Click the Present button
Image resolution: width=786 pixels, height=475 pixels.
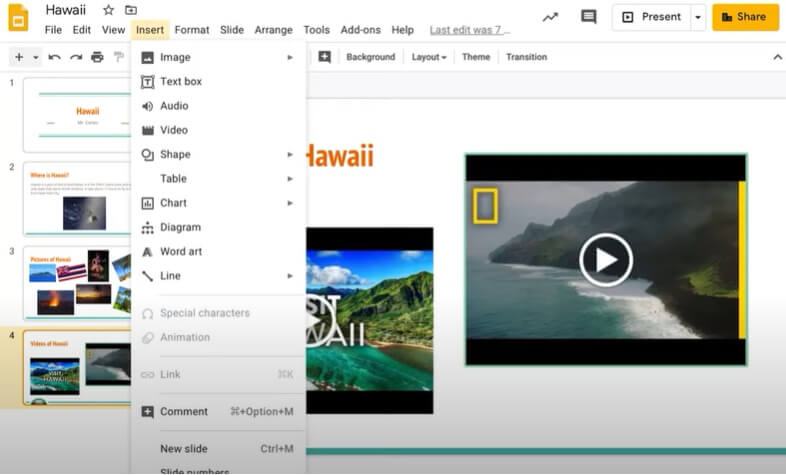pos(652,17)
